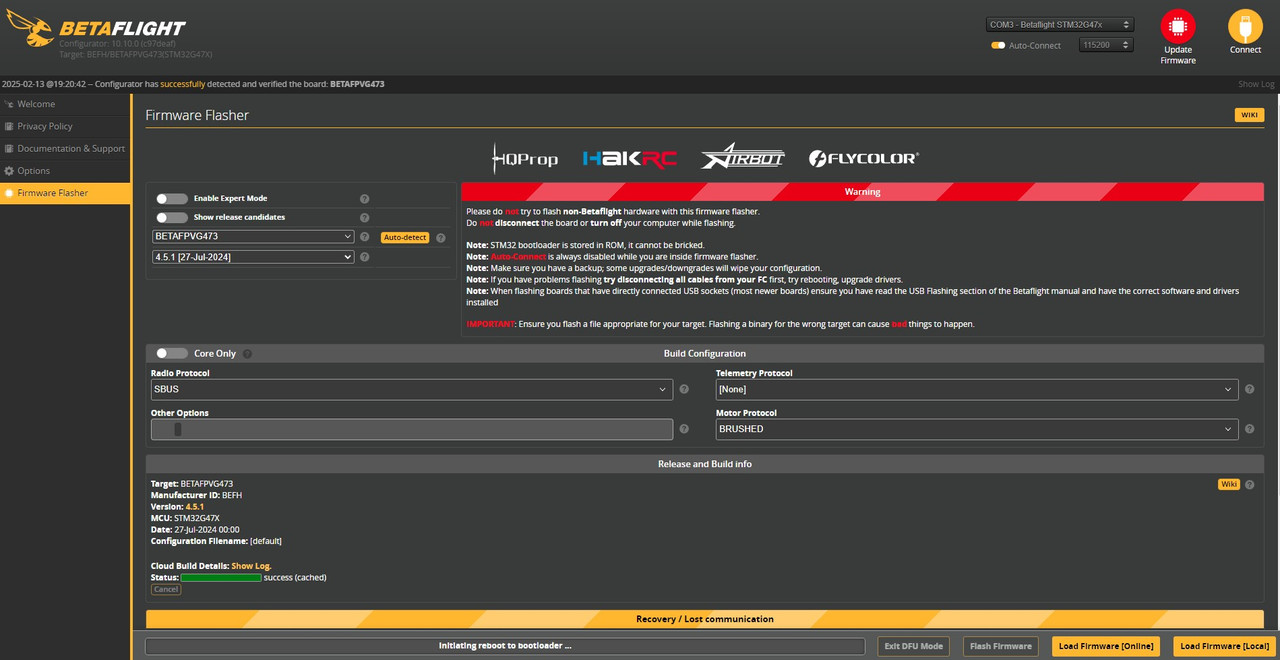Click the red Warning banner header
This screenshot has width=1280, height=660.
click(862, 191)
